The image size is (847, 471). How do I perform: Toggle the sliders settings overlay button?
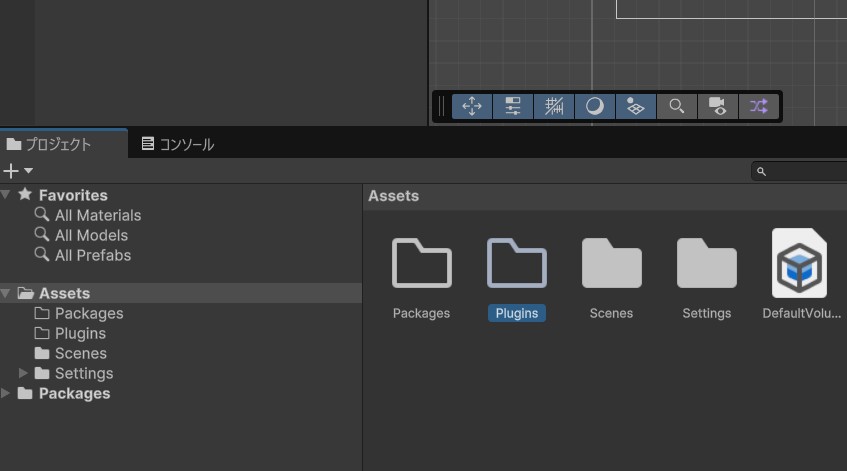513,106
